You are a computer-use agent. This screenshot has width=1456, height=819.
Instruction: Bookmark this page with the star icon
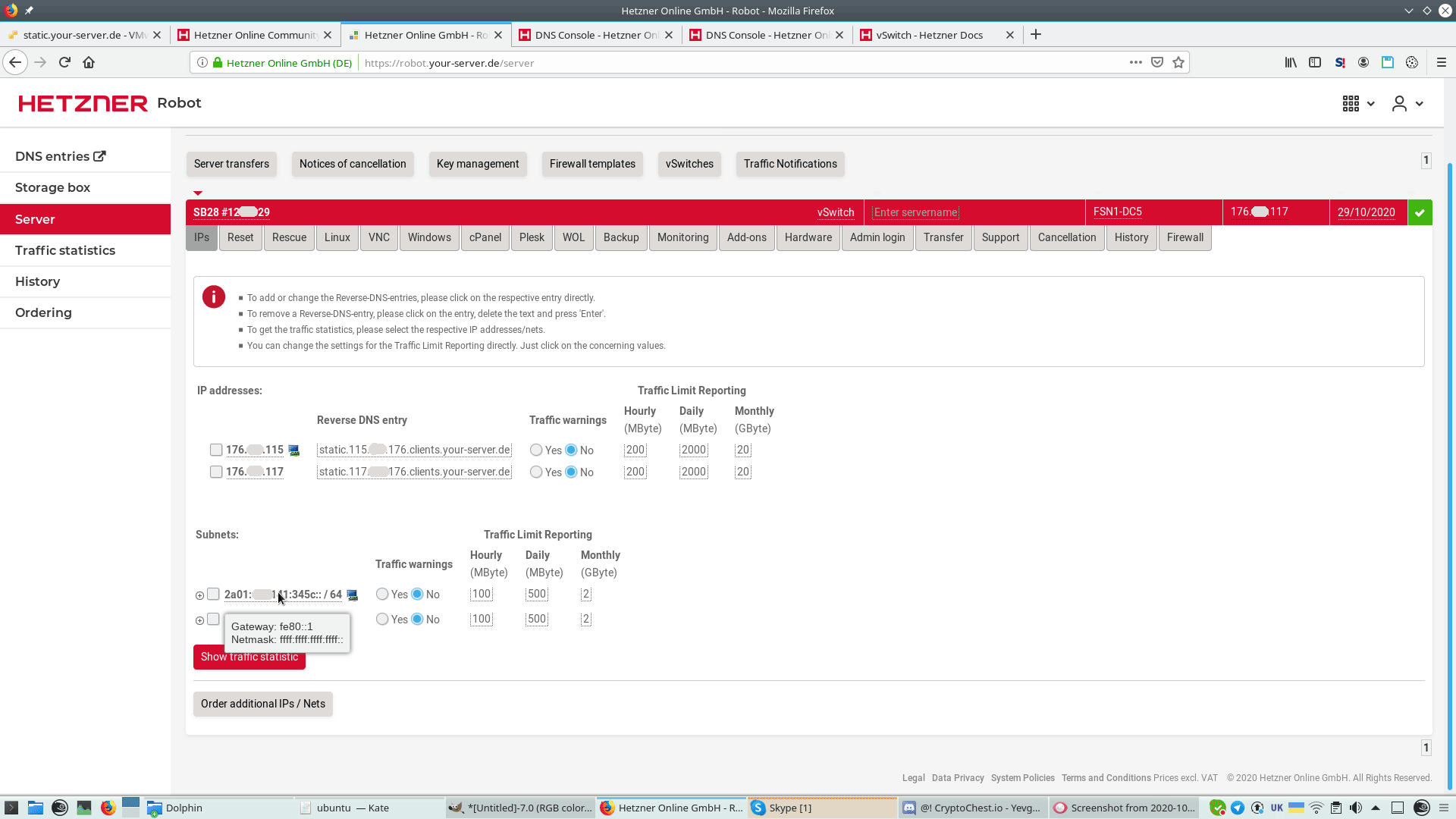(x=1178, y=63)
